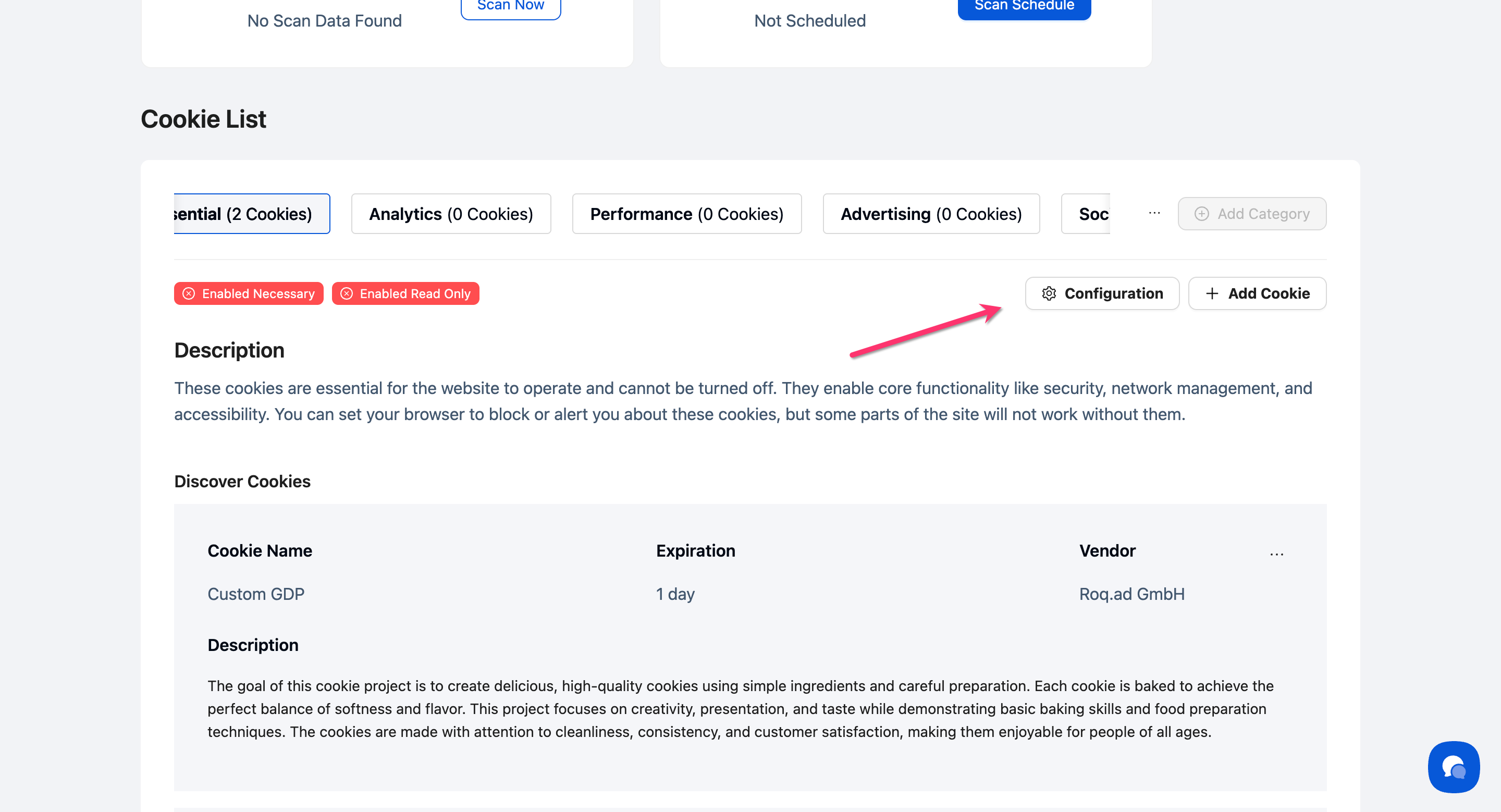Select the Essential (2 Cookies) tab
Viewport: 1501px width, 812px height.
pos(251,214)
